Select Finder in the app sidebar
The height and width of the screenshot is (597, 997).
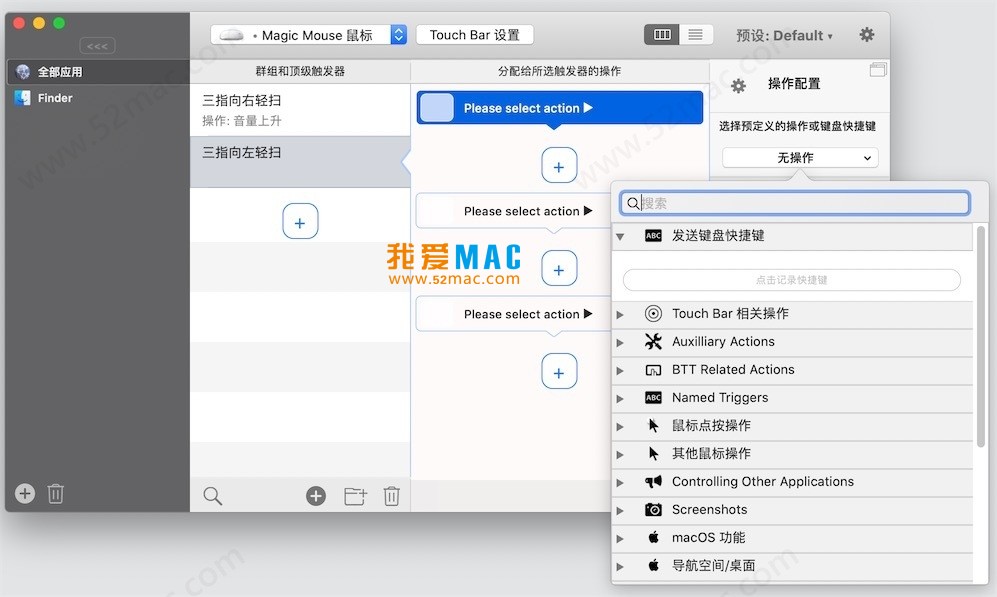click(x=97, y=98)
